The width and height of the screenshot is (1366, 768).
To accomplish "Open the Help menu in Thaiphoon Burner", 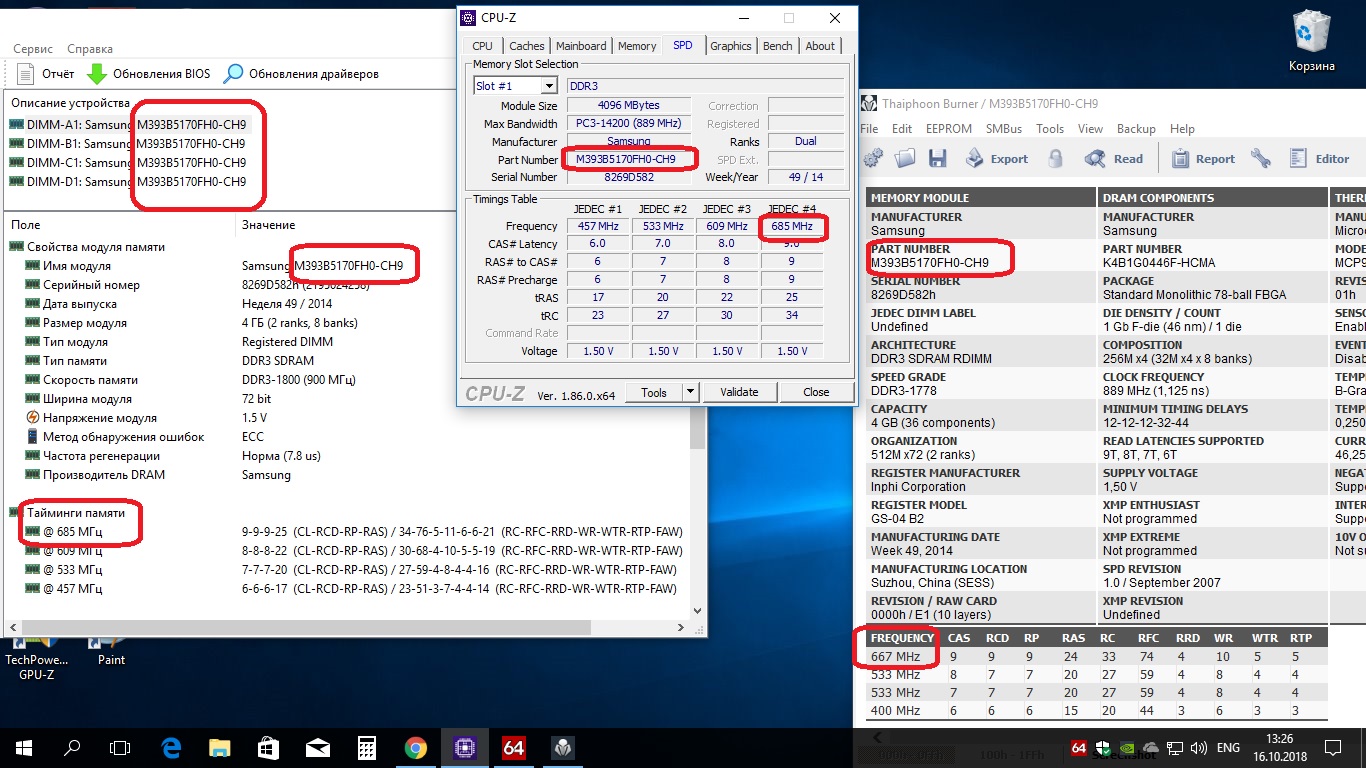I will tap(1182, 129).
